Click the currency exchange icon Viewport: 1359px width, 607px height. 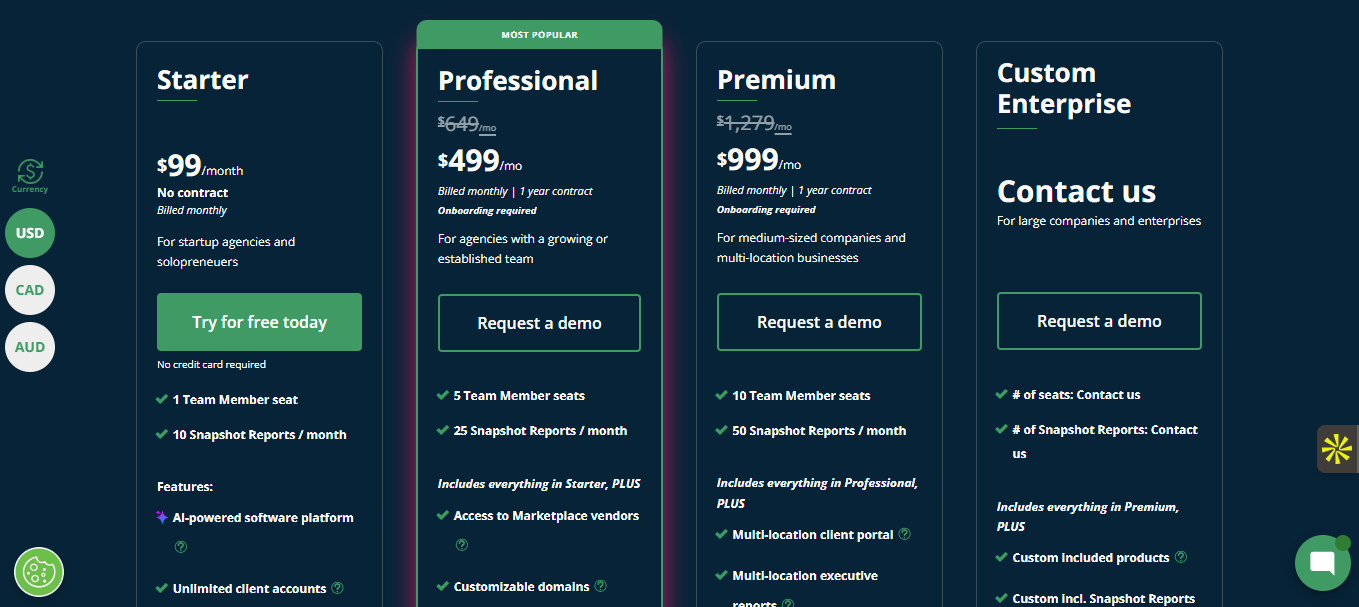coord(30,171)
